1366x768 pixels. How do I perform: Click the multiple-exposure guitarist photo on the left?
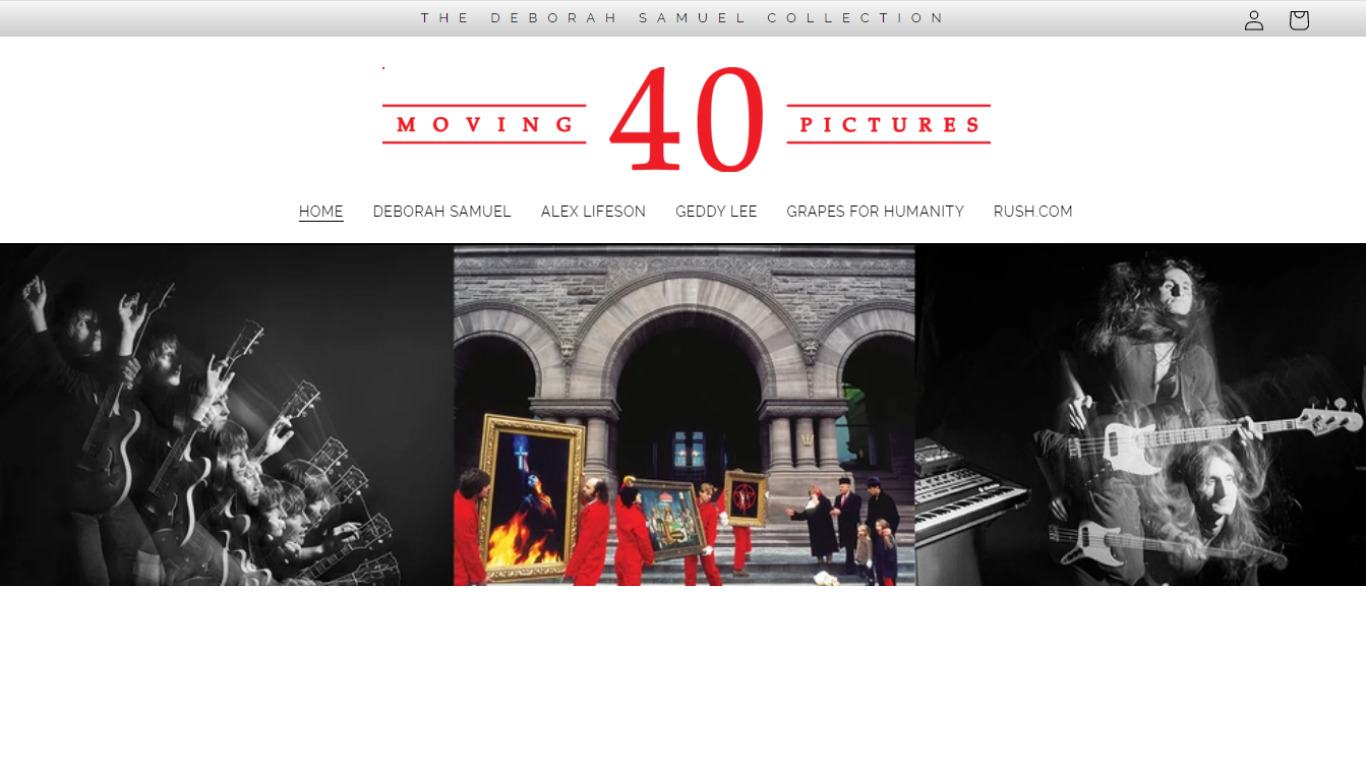[200, 420]
